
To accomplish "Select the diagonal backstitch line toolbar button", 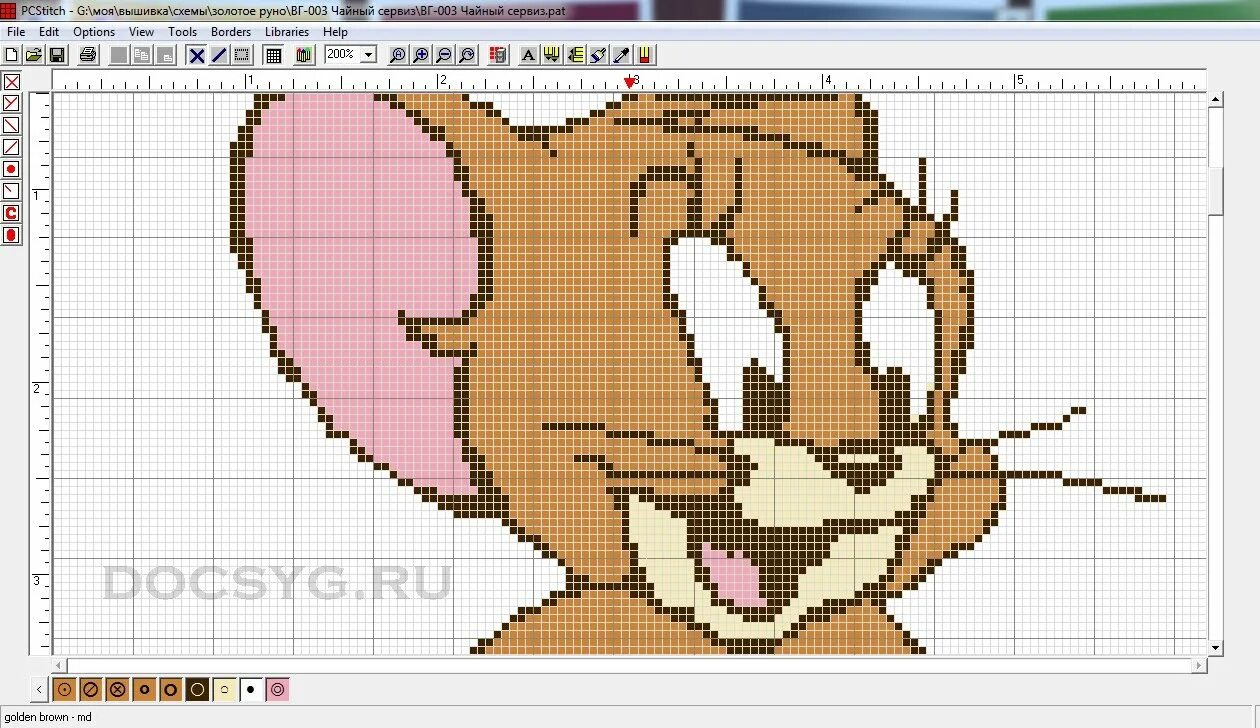I will [x=219, y=54].
